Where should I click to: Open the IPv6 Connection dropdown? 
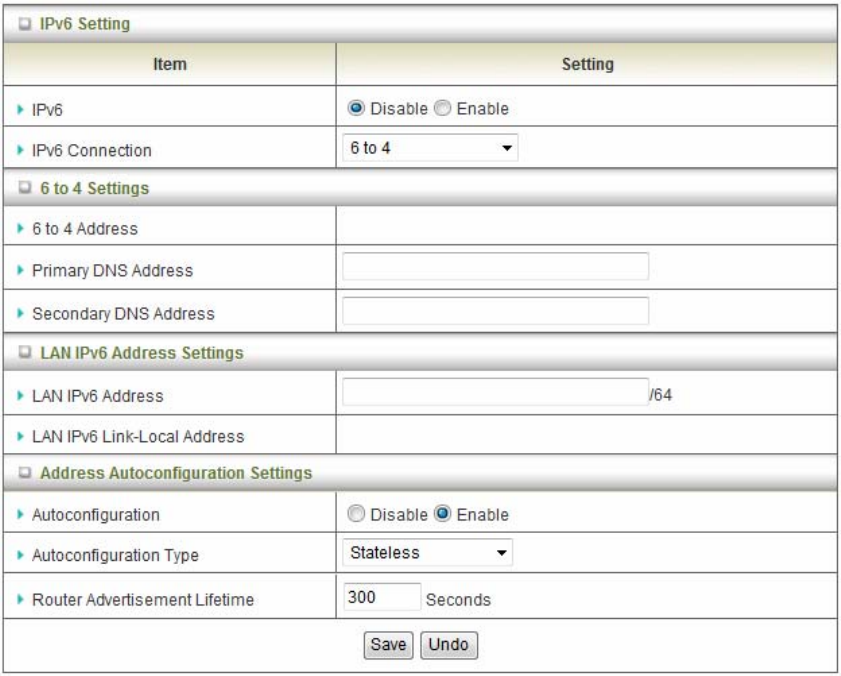click(x=429, y=149)
